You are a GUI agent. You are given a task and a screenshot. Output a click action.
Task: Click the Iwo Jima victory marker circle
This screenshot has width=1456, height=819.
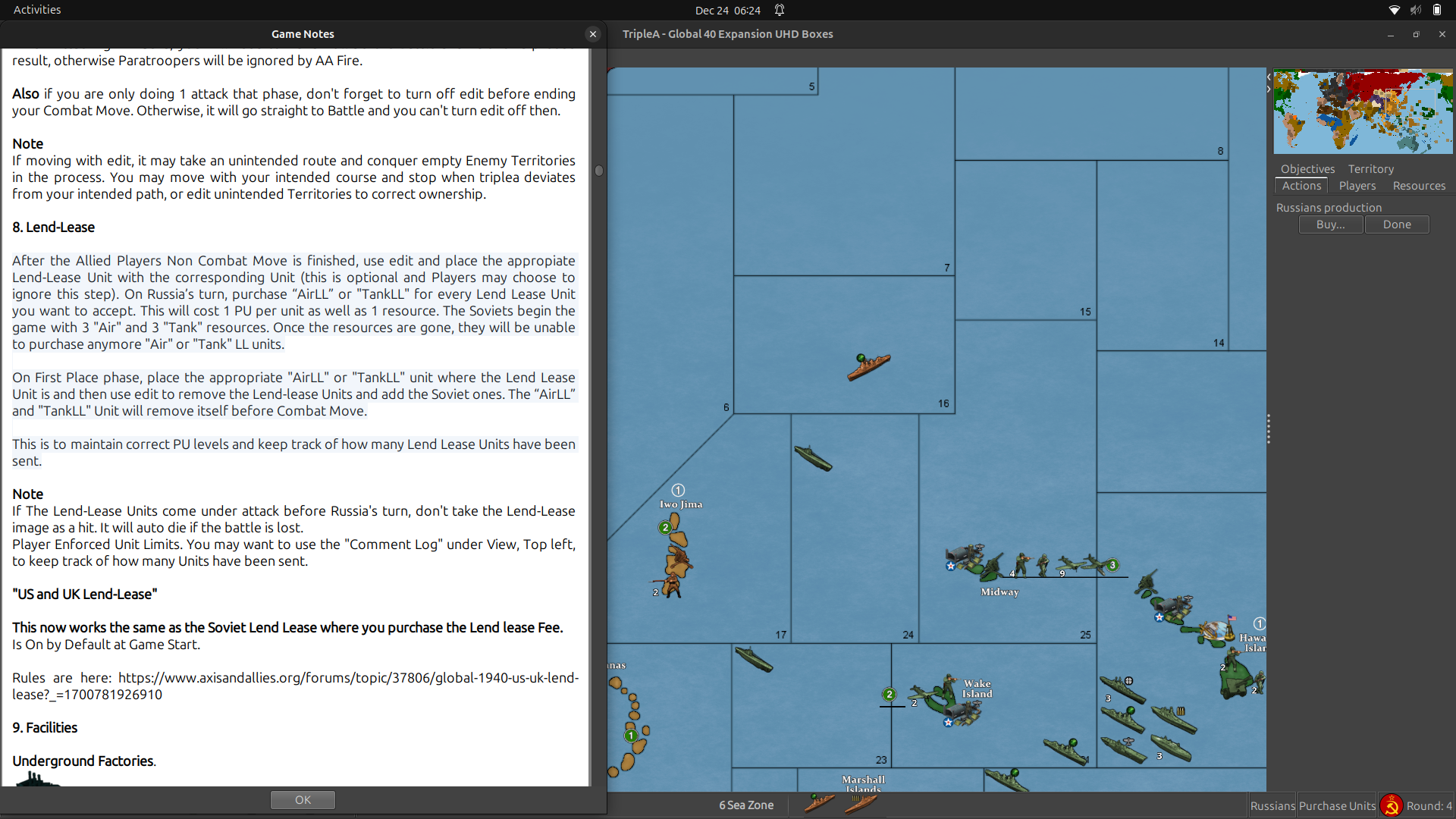(678, 491)
